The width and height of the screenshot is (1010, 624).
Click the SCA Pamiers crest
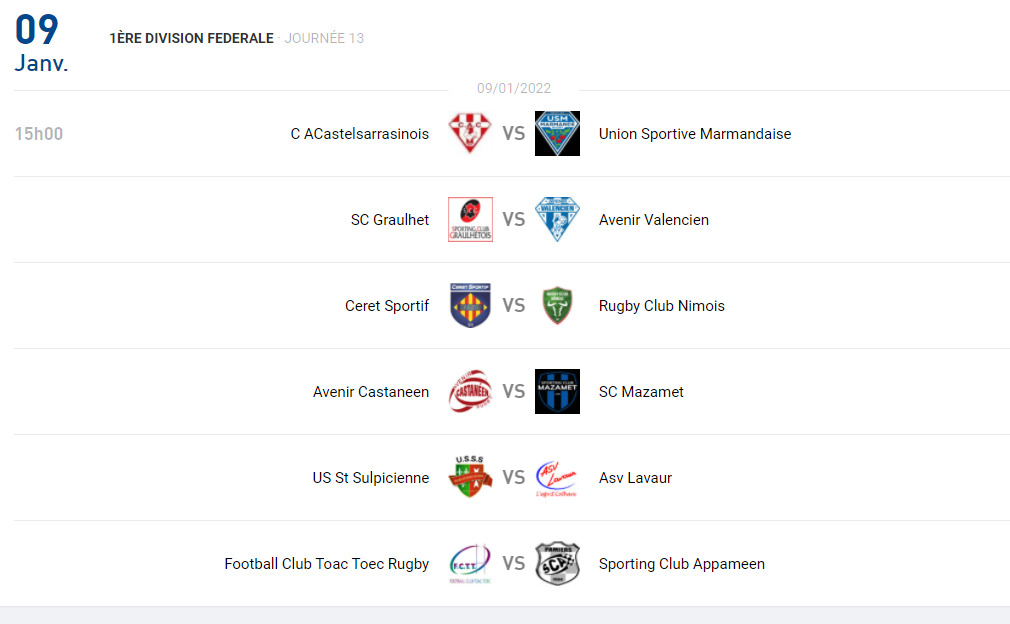tap(557, 563)
